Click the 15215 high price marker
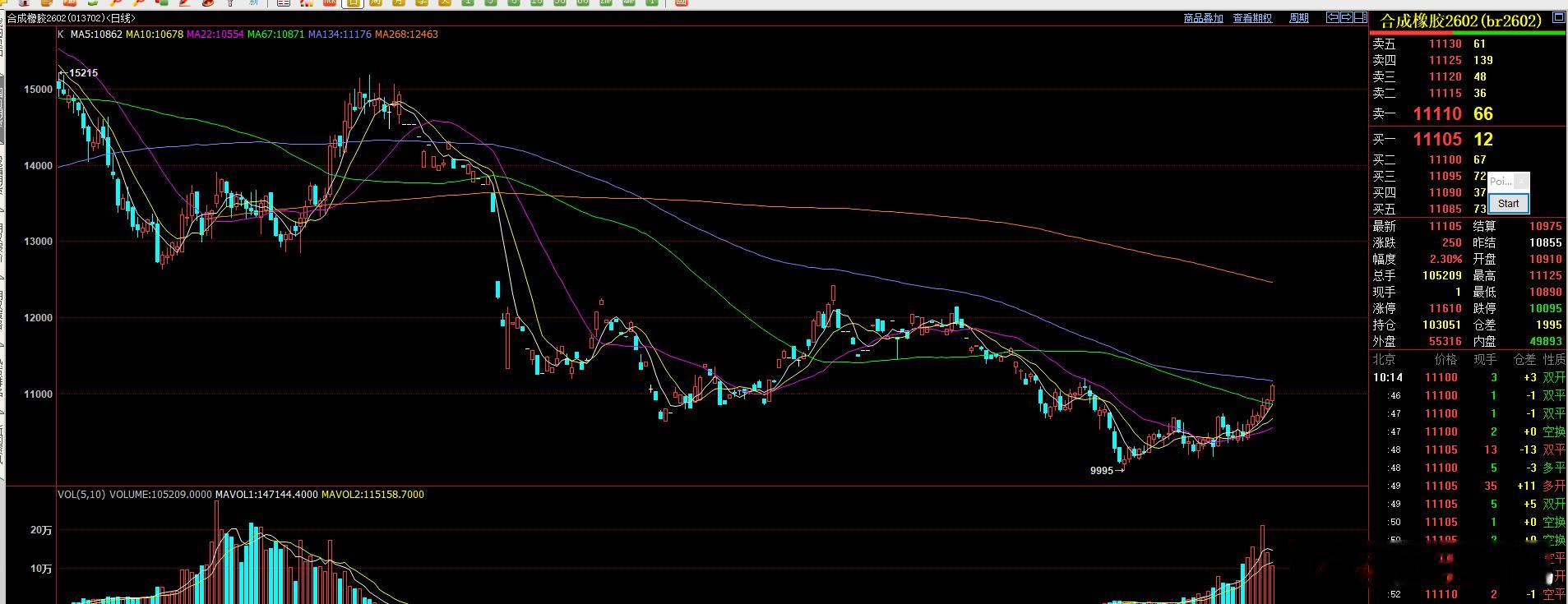1568x604 pixels. coord(83,73)
